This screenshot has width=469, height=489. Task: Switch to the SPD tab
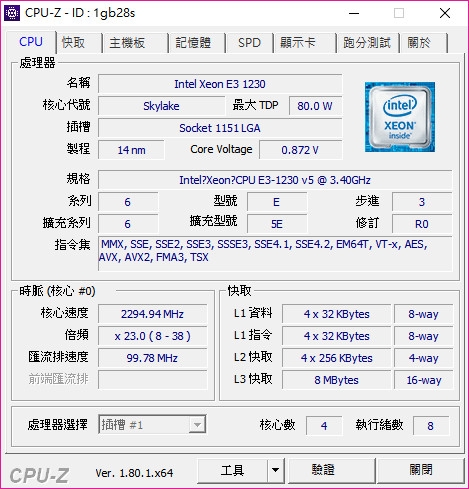coord(249,43)
